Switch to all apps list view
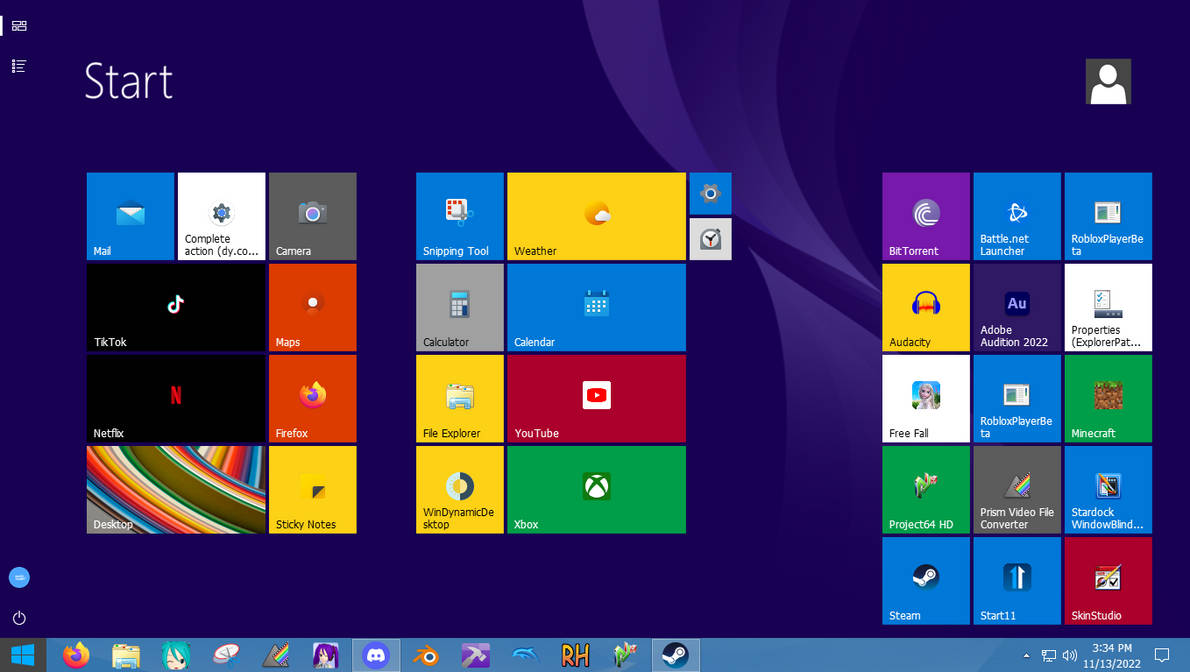The width and height of the screenshot is (1190, 672). pyautogui.click(x=19, y=66)
